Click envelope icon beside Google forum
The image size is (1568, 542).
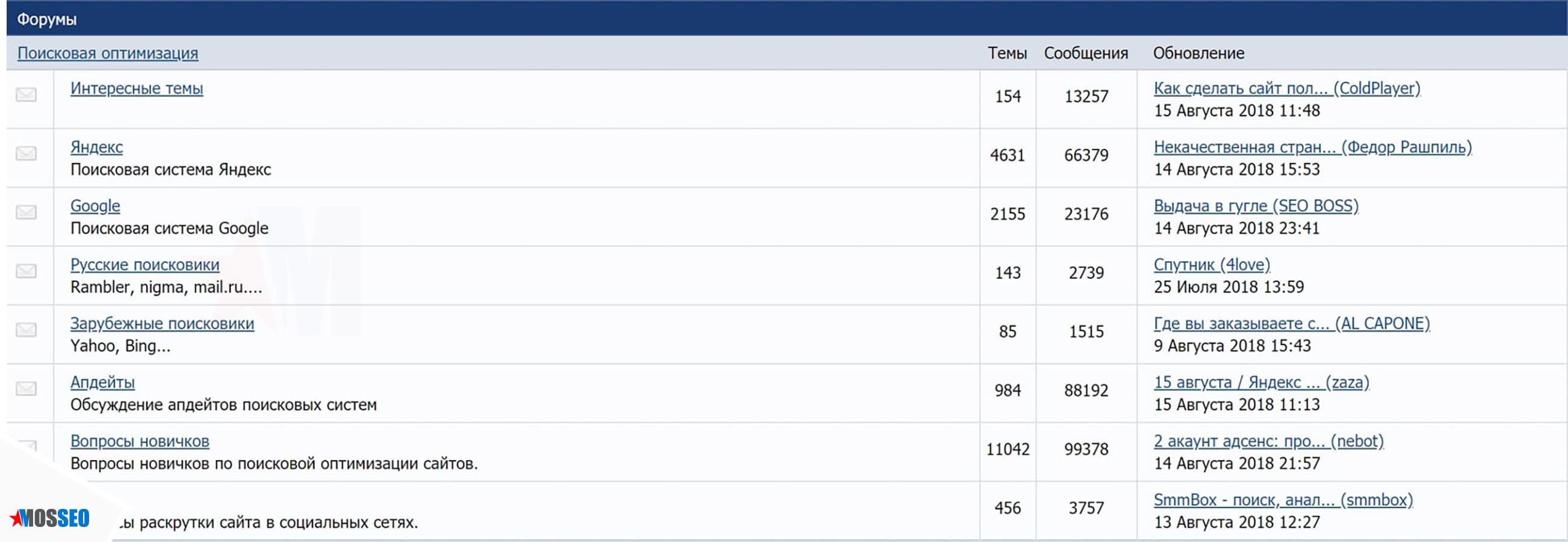tap(25, 213)
